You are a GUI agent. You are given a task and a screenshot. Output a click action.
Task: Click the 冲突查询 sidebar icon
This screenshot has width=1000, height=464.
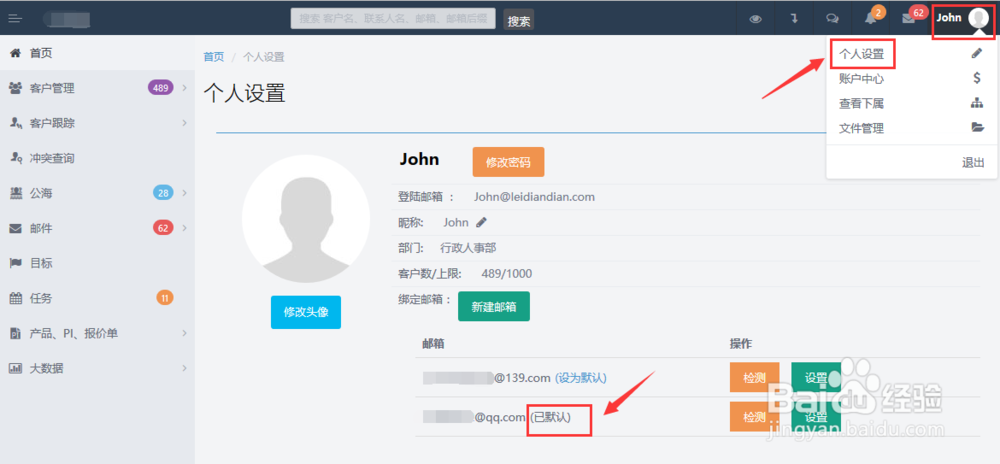(15, 158)
